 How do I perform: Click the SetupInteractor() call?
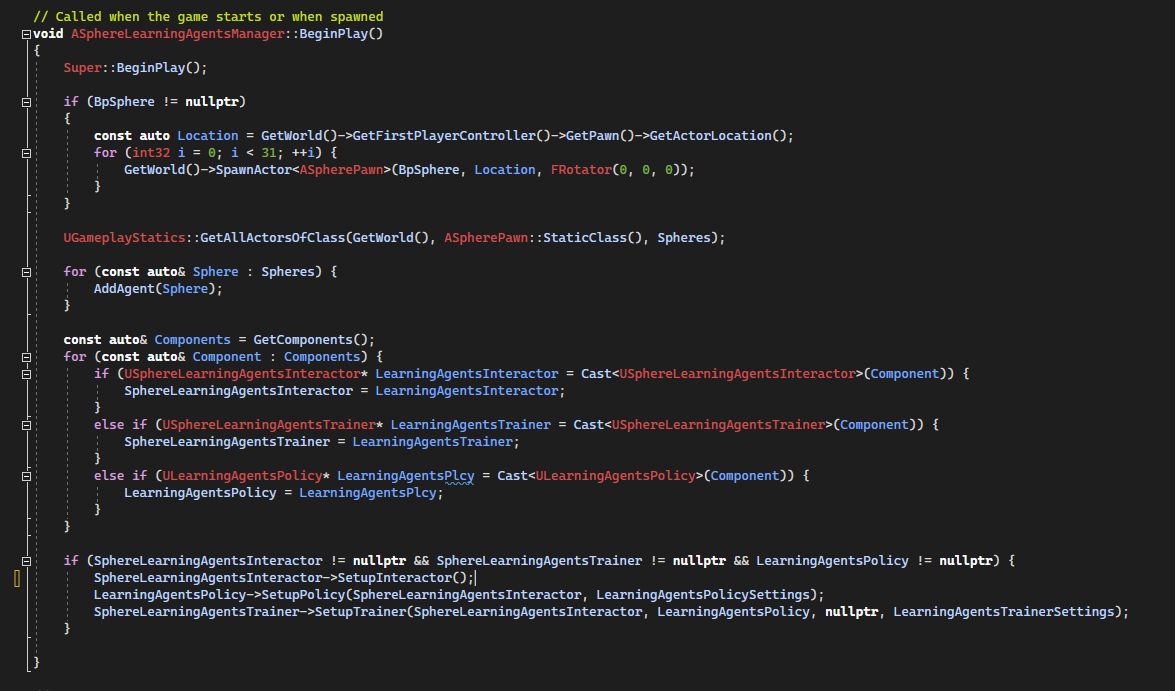click(402, 578)
